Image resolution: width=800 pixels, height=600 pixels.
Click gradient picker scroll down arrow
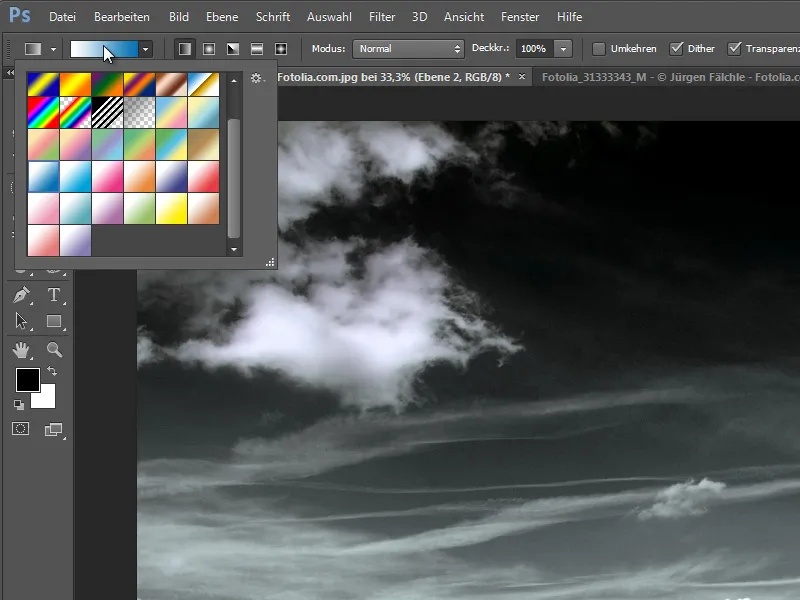click(234, 249)
